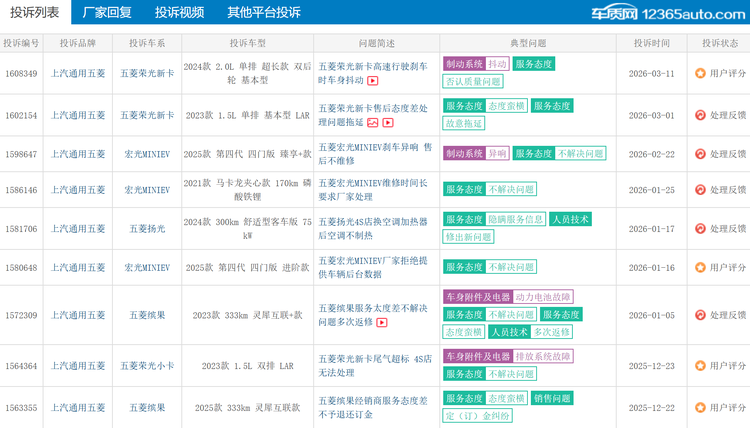Play video icon in complaint 1608349 row
This screenshot has height=428, width=750.
pyautogui.click(x=373, y=81)
